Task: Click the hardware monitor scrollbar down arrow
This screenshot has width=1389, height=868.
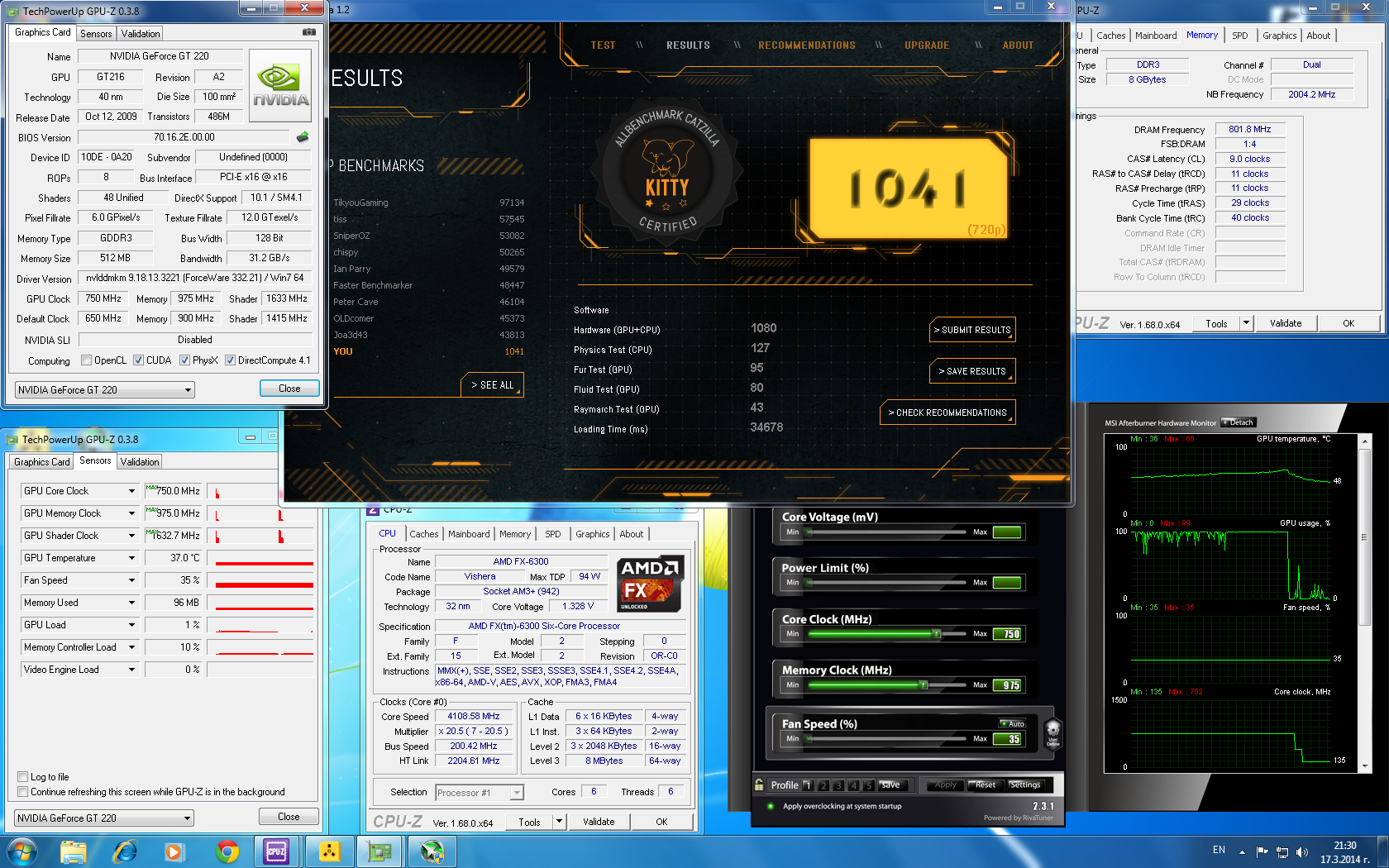Action: click(x=1364, y=766)
